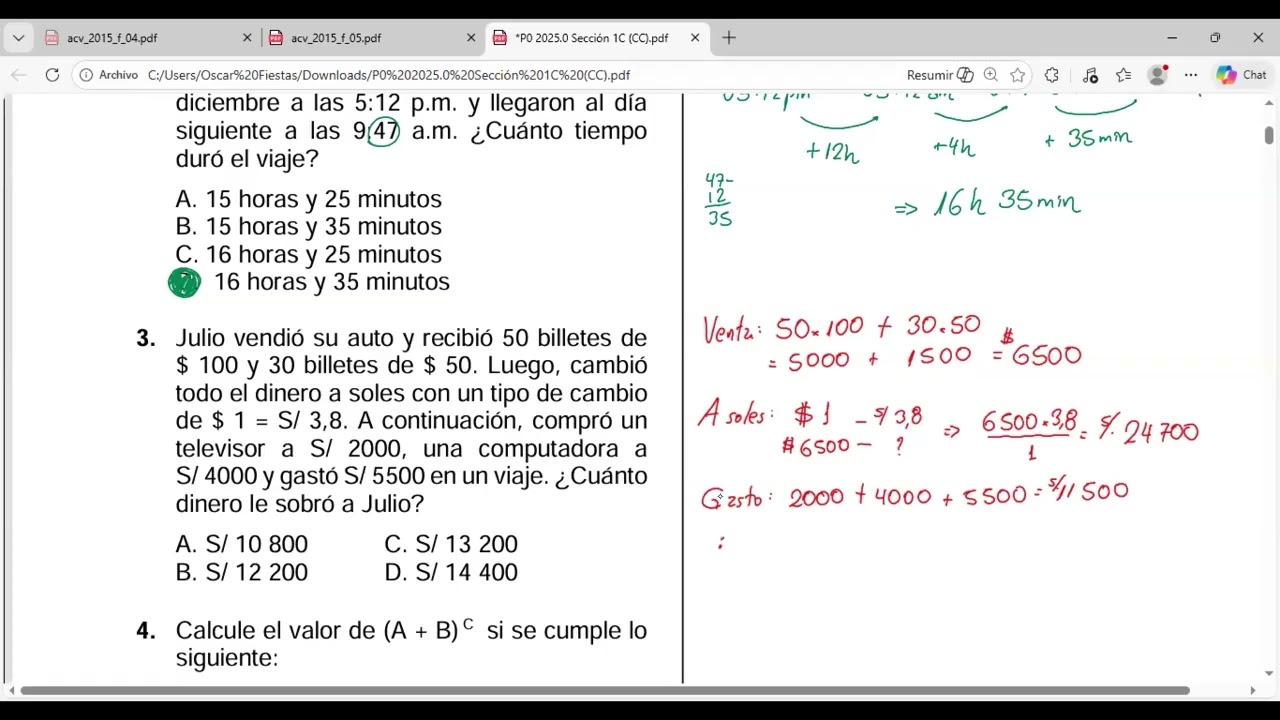This screenshot has height=720, width=1280.
Task: Open the Extensions puzzle icon
Action: tap(1052, 75)
